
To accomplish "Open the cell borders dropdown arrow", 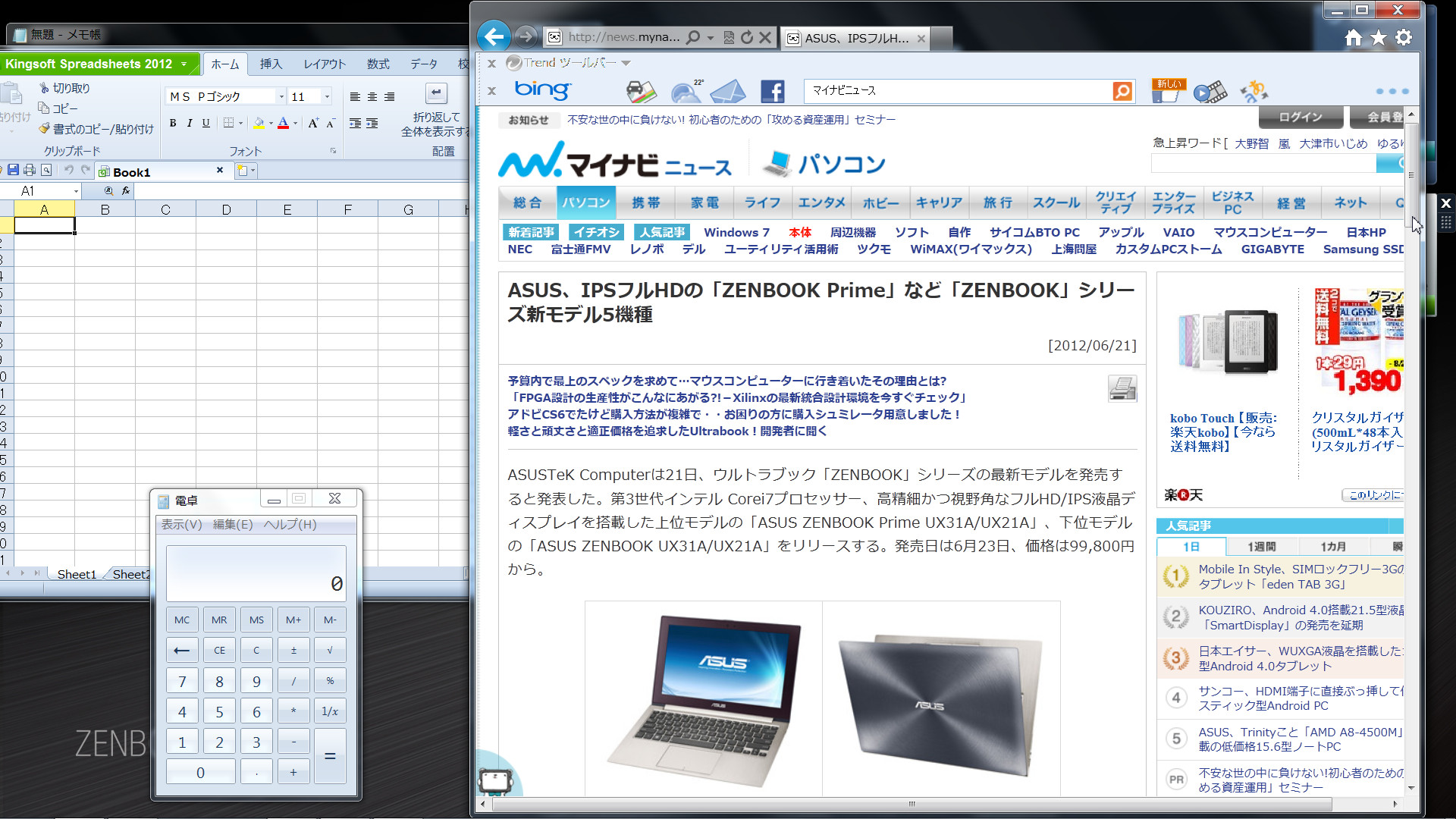I will 241,123.
